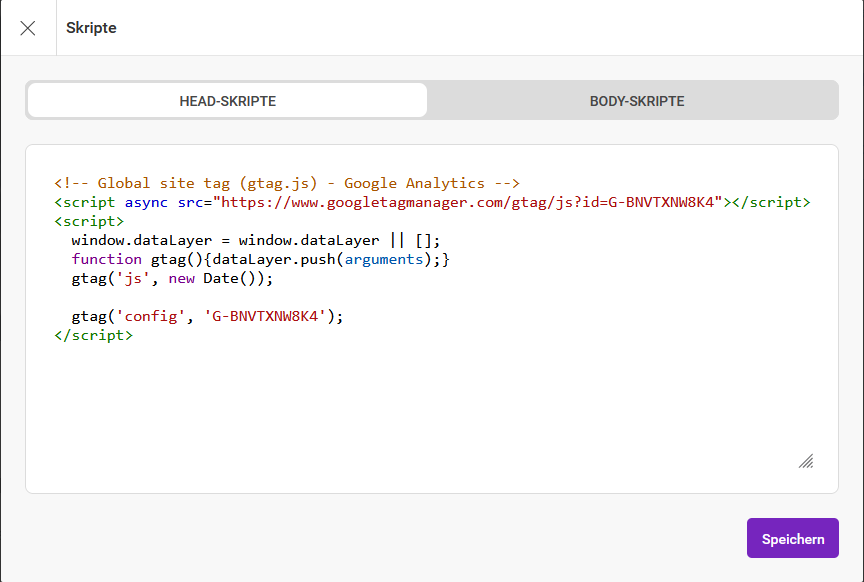Place cursor in the Global site tag comment line

[287, 183]
